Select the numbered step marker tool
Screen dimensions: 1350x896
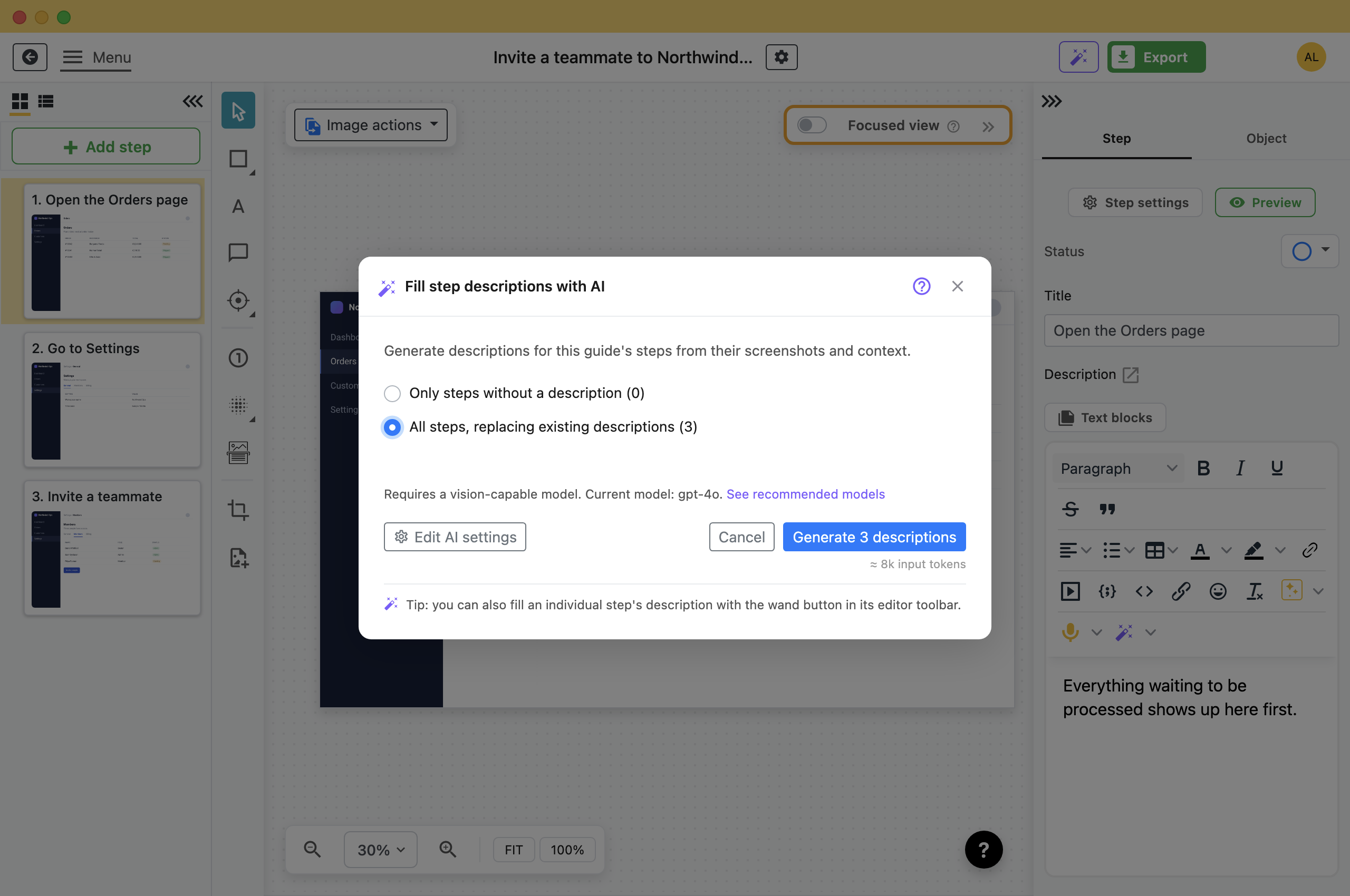click(238, 358)
